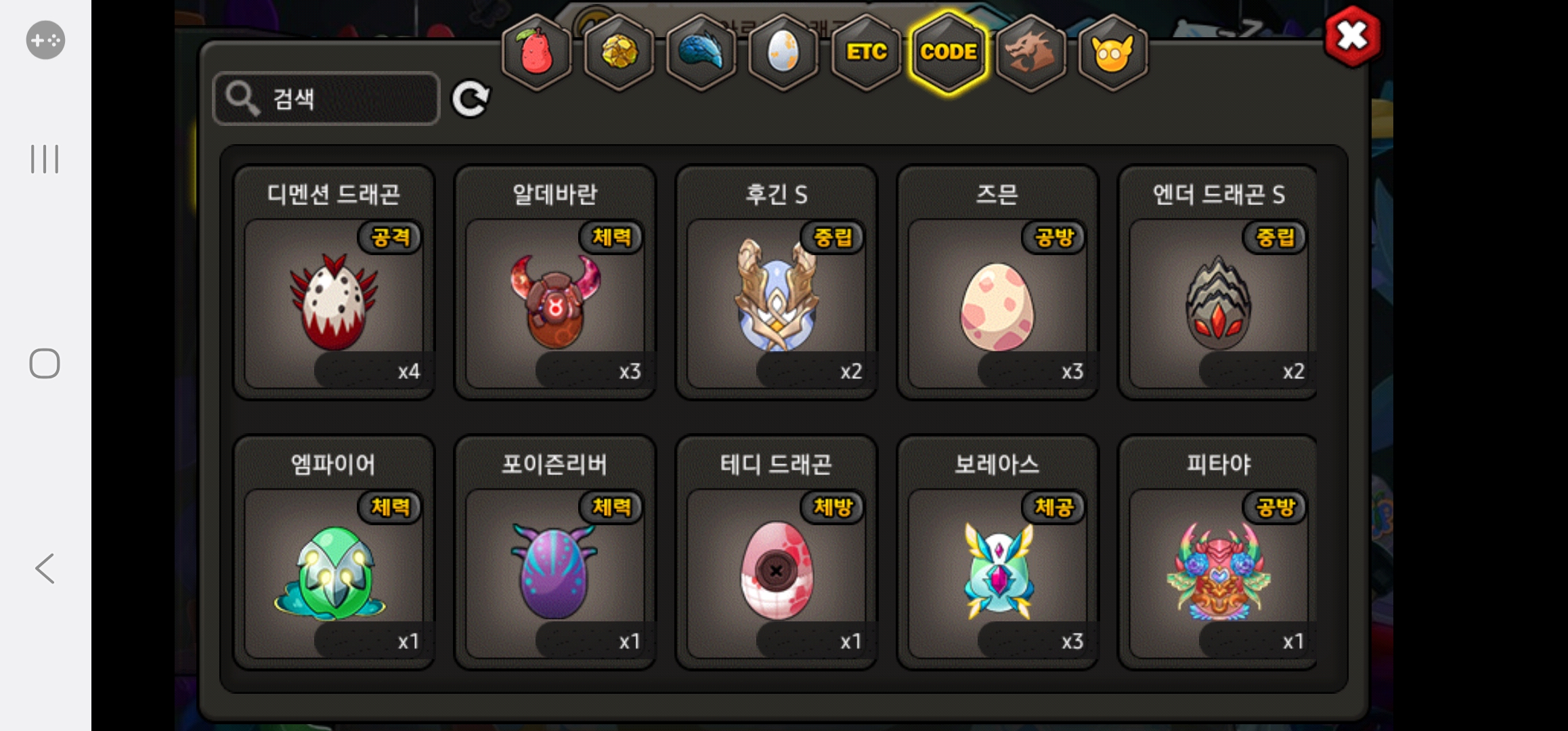
Task: Open the brown dragon head tab
Action: [x=1030, y=52]
